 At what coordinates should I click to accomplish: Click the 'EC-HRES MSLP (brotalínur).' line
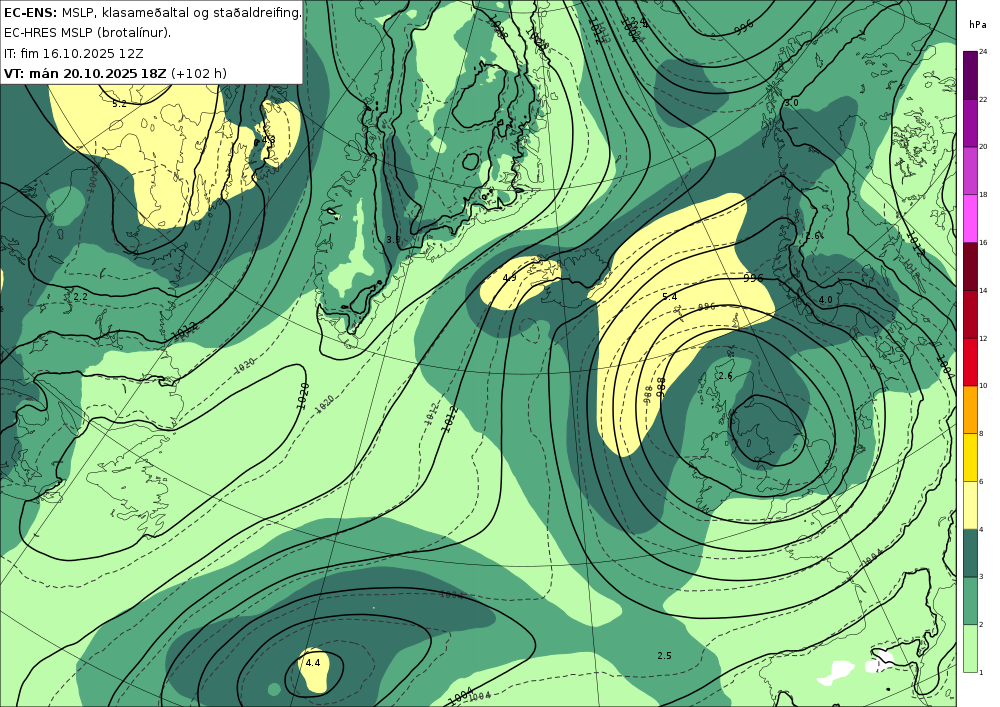tap(87, 33)
